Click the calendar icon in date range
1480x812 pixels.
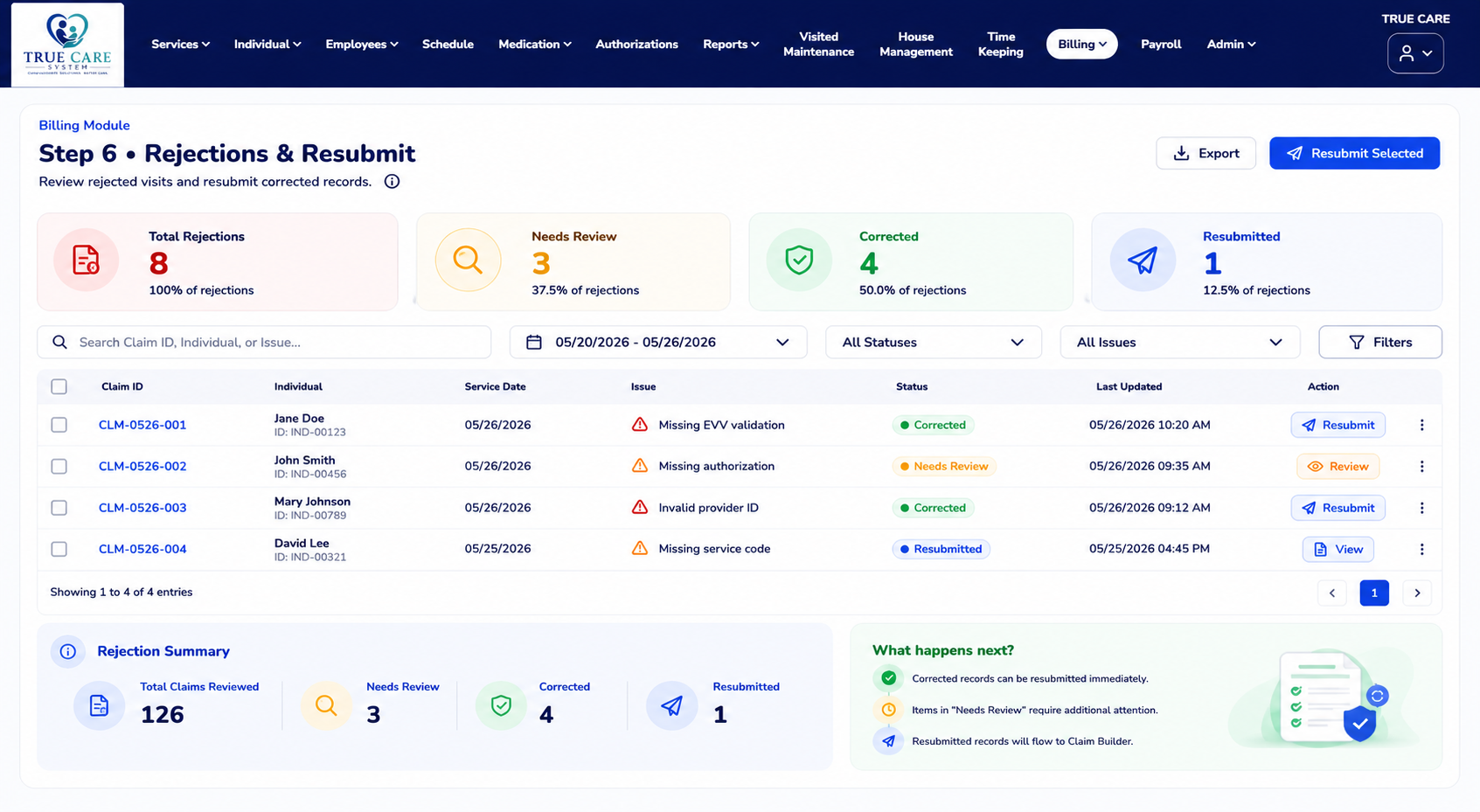tap(534, 343)
